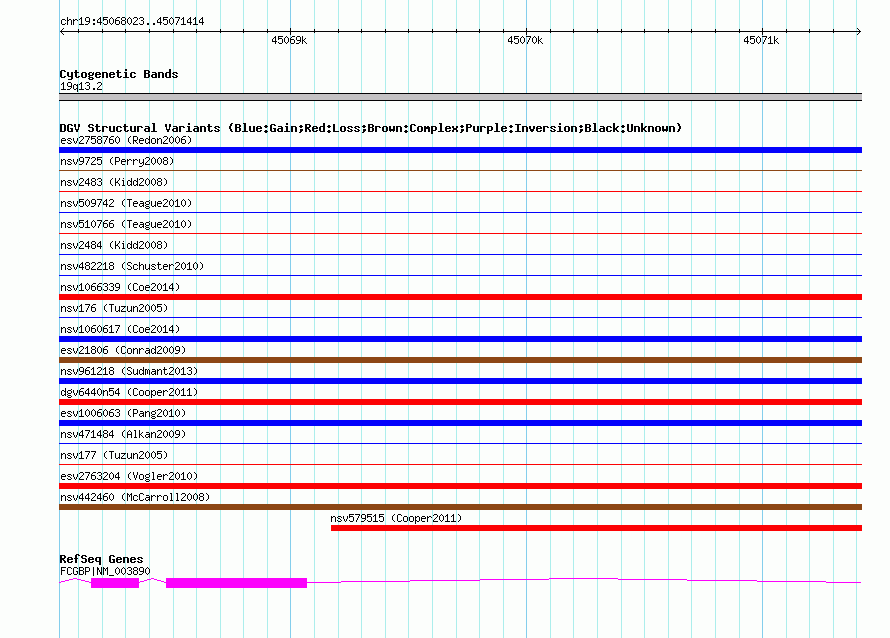Click the 19q13.2 band label
The image size is (890, 638).
pos(81,86)
